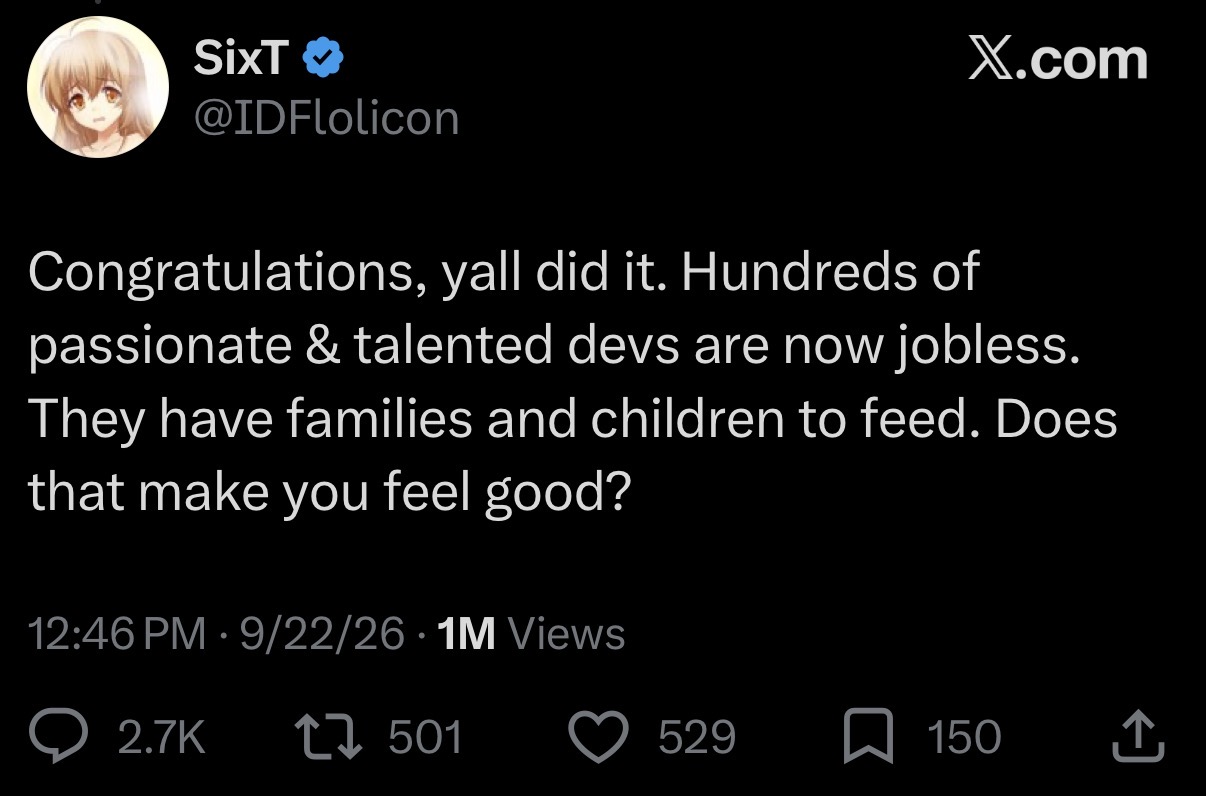Viewport: 1206px width, 796px height.
Task: Open the SixT display name
Action: [241, 59]
